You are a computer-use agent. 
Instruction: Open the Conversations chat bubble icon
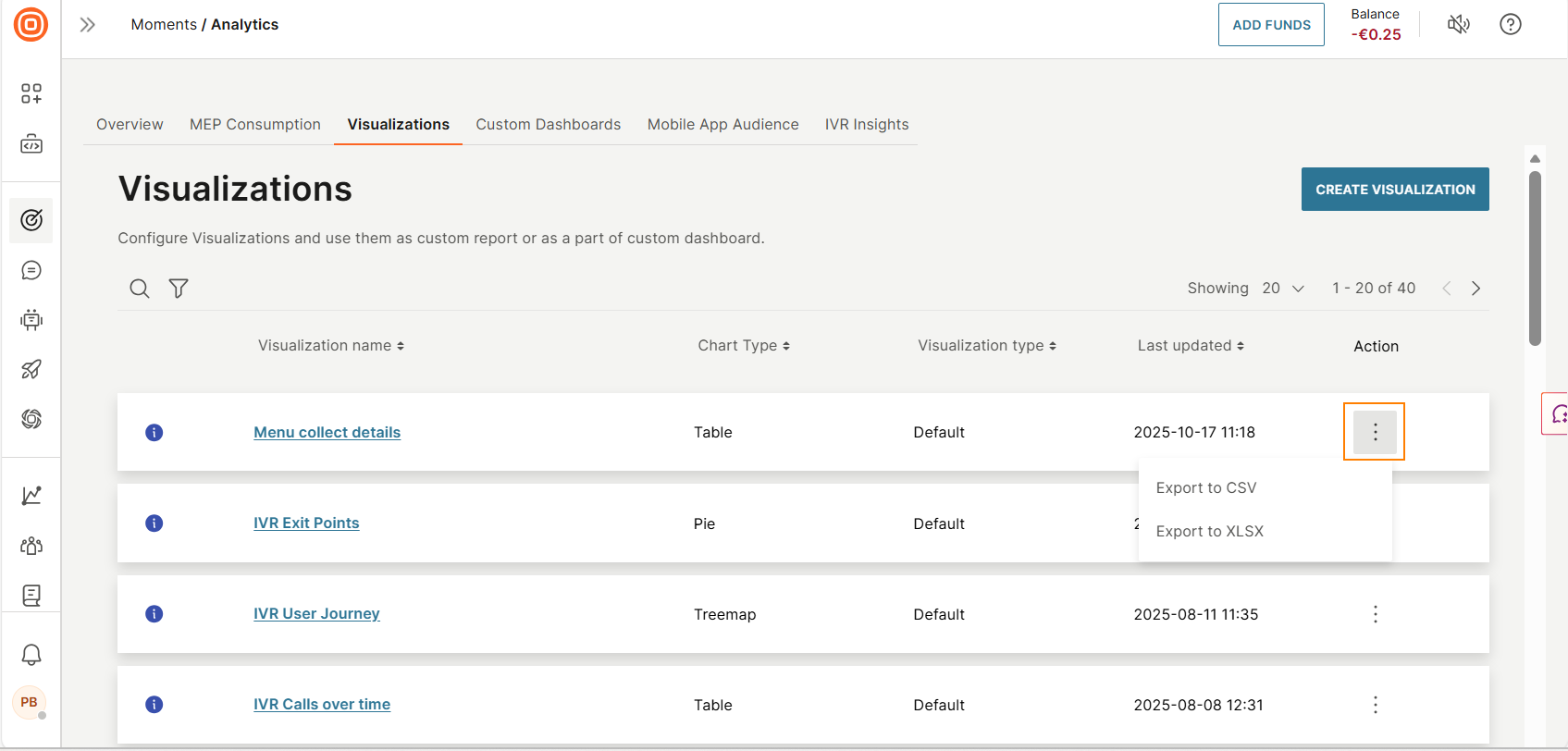pyautogui.click(x=31, y=270)
